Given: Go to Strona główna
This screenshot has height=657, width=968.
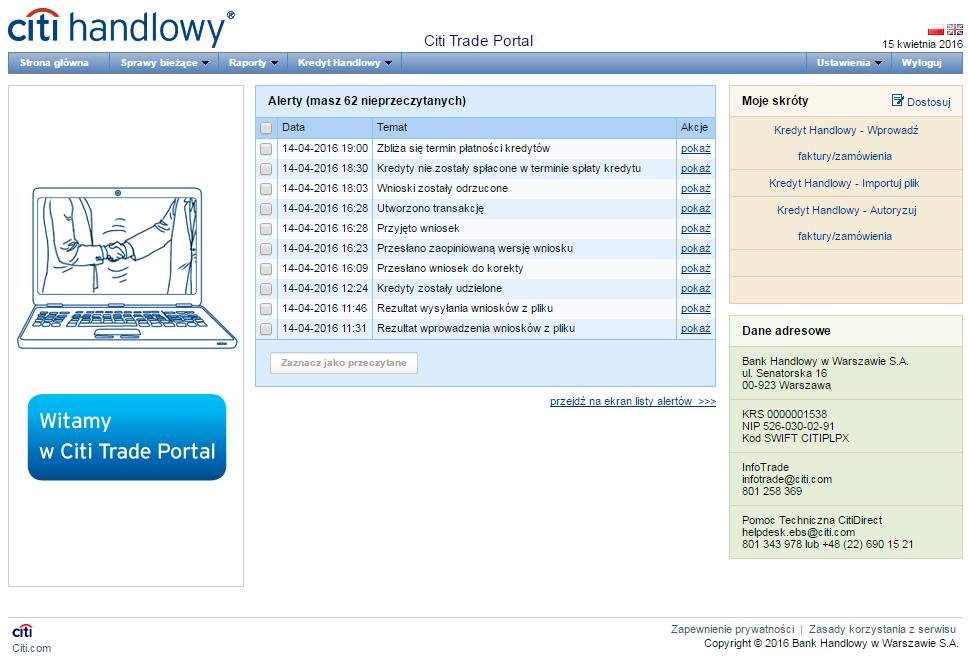Looking at the screenshot, I should [x=54, y=63].
